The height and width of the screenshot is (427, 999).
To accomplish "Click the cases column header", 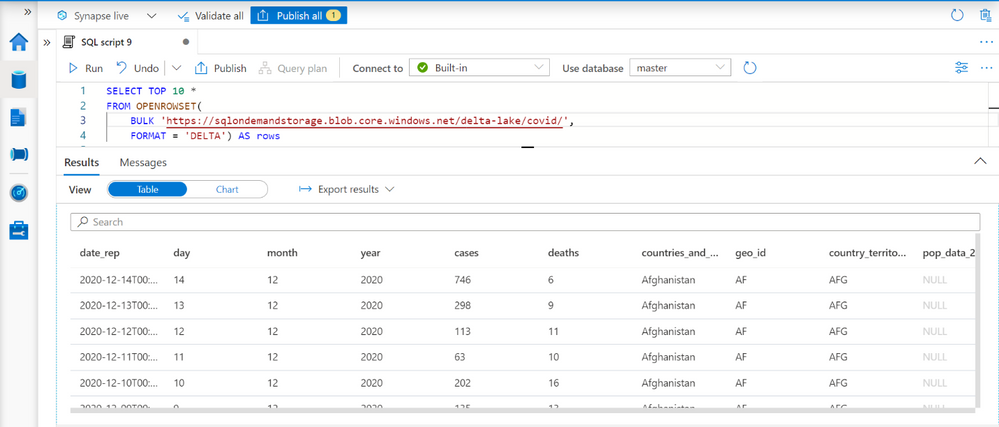I will coord(466,253).
